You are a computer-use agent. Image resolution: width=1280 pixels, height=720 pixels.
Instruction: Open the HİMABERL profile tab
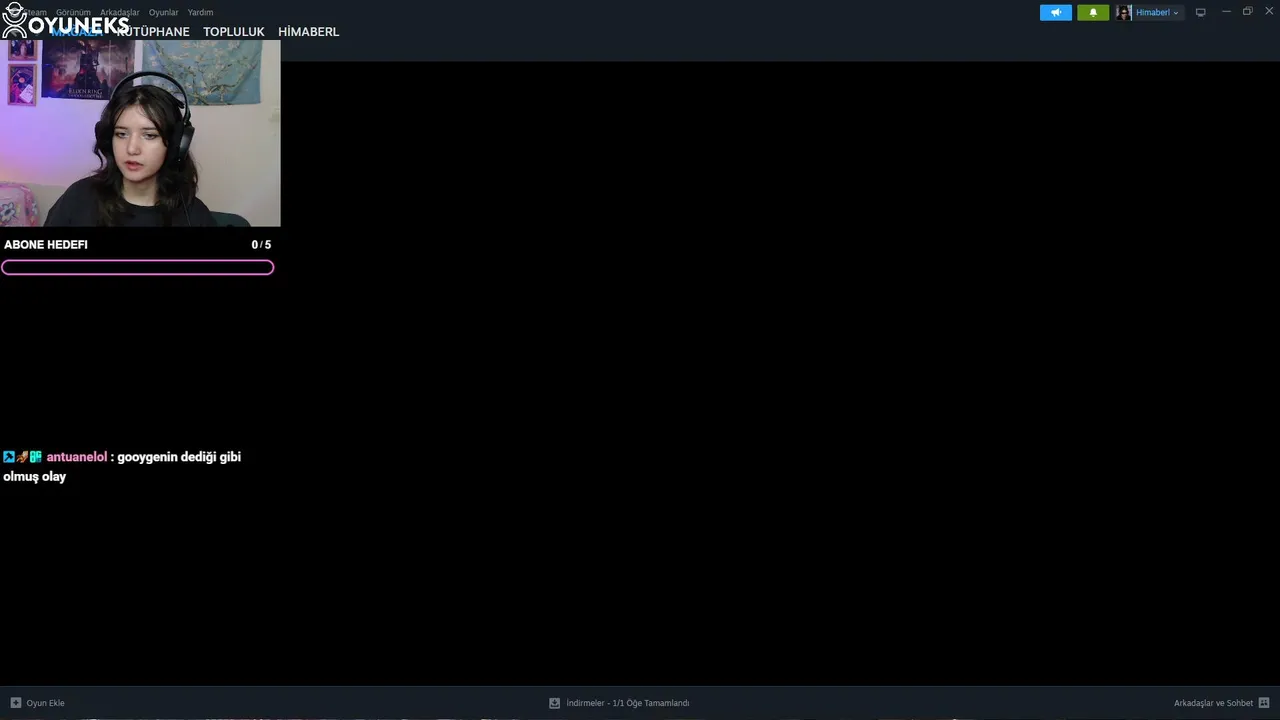pos(309,32)
